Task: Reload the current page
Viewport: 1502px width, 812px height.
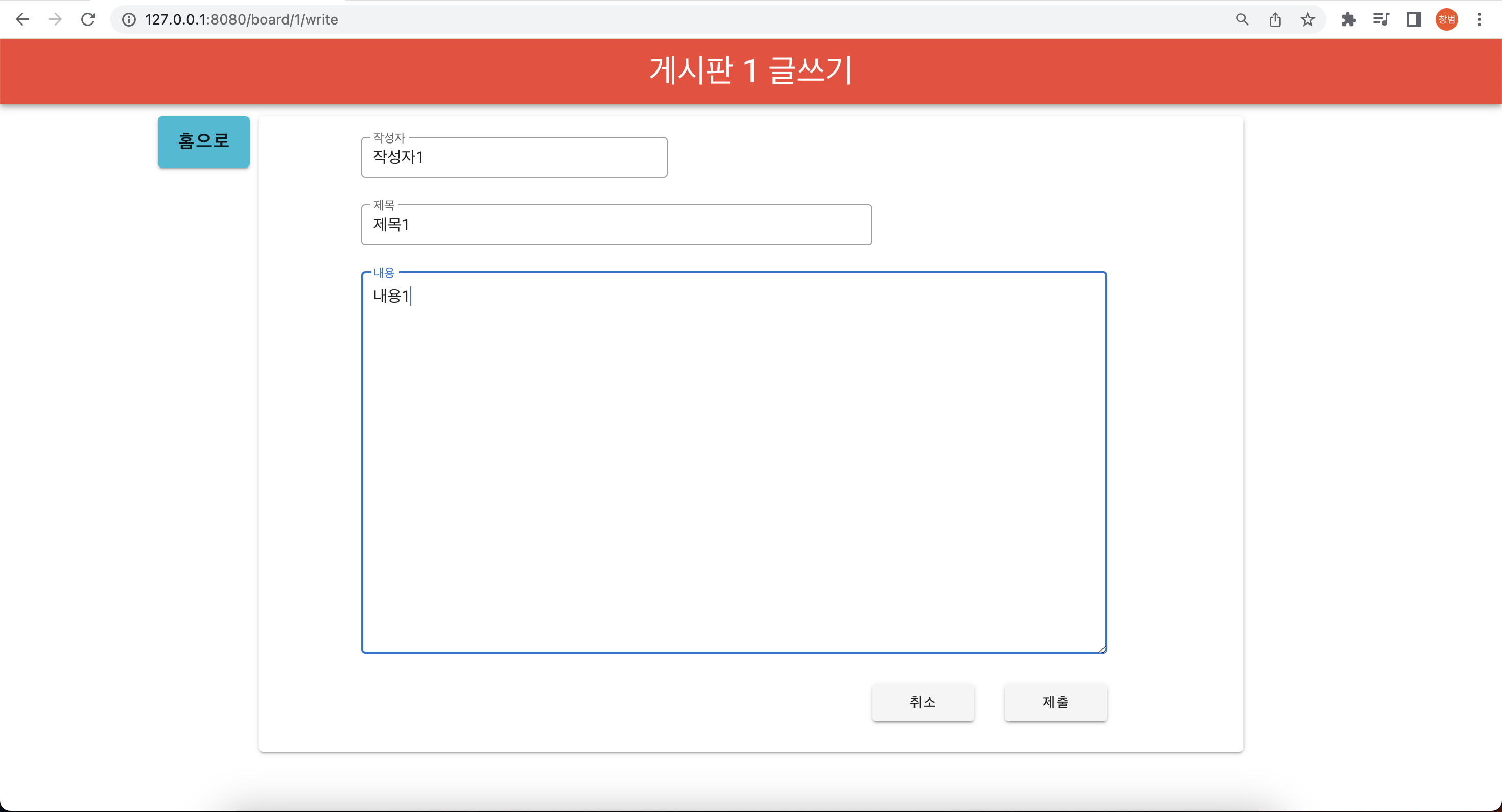Action: [x=88, y=20]
